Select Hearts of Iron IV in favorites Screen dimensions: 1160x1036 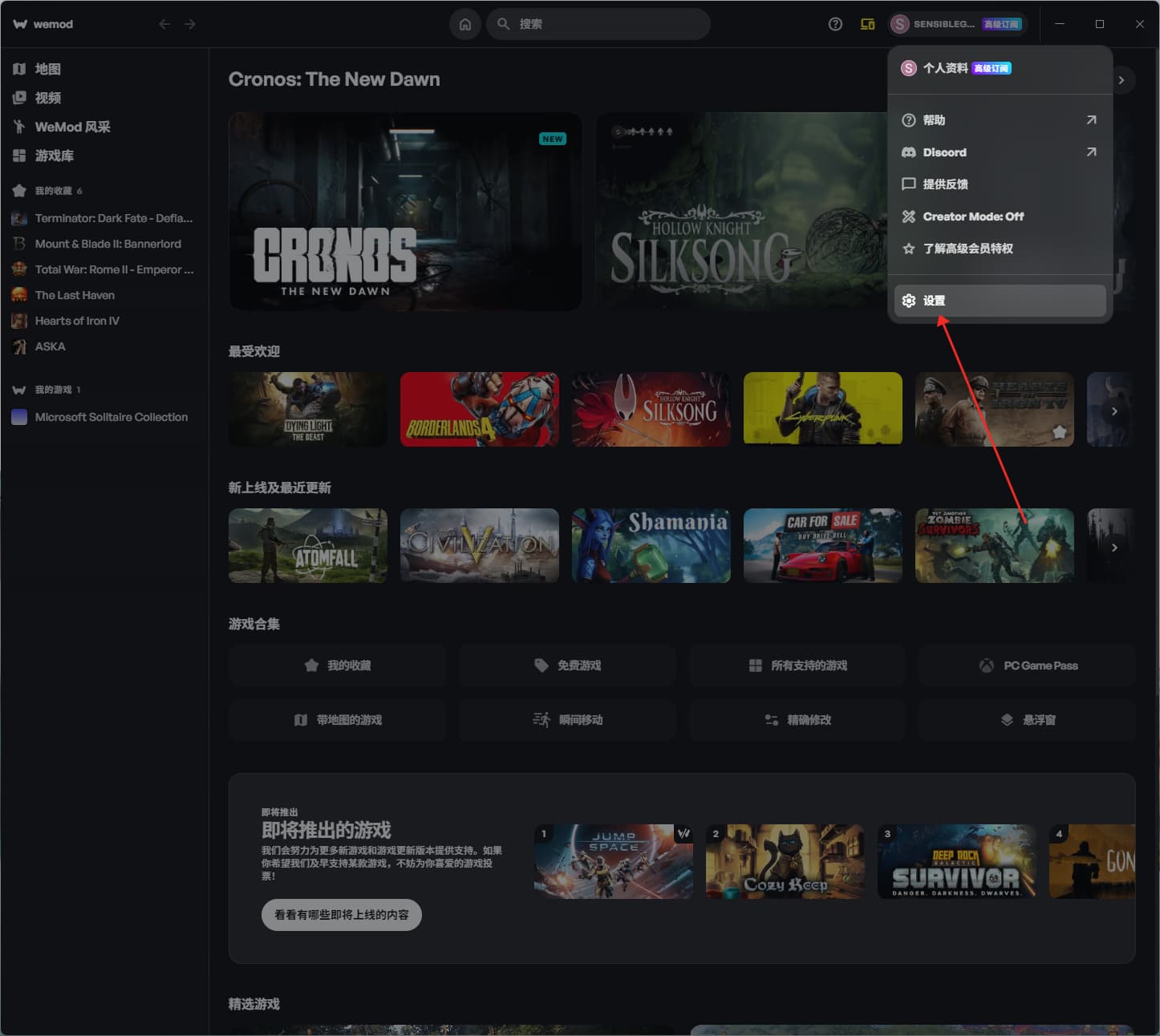[77, 321]
